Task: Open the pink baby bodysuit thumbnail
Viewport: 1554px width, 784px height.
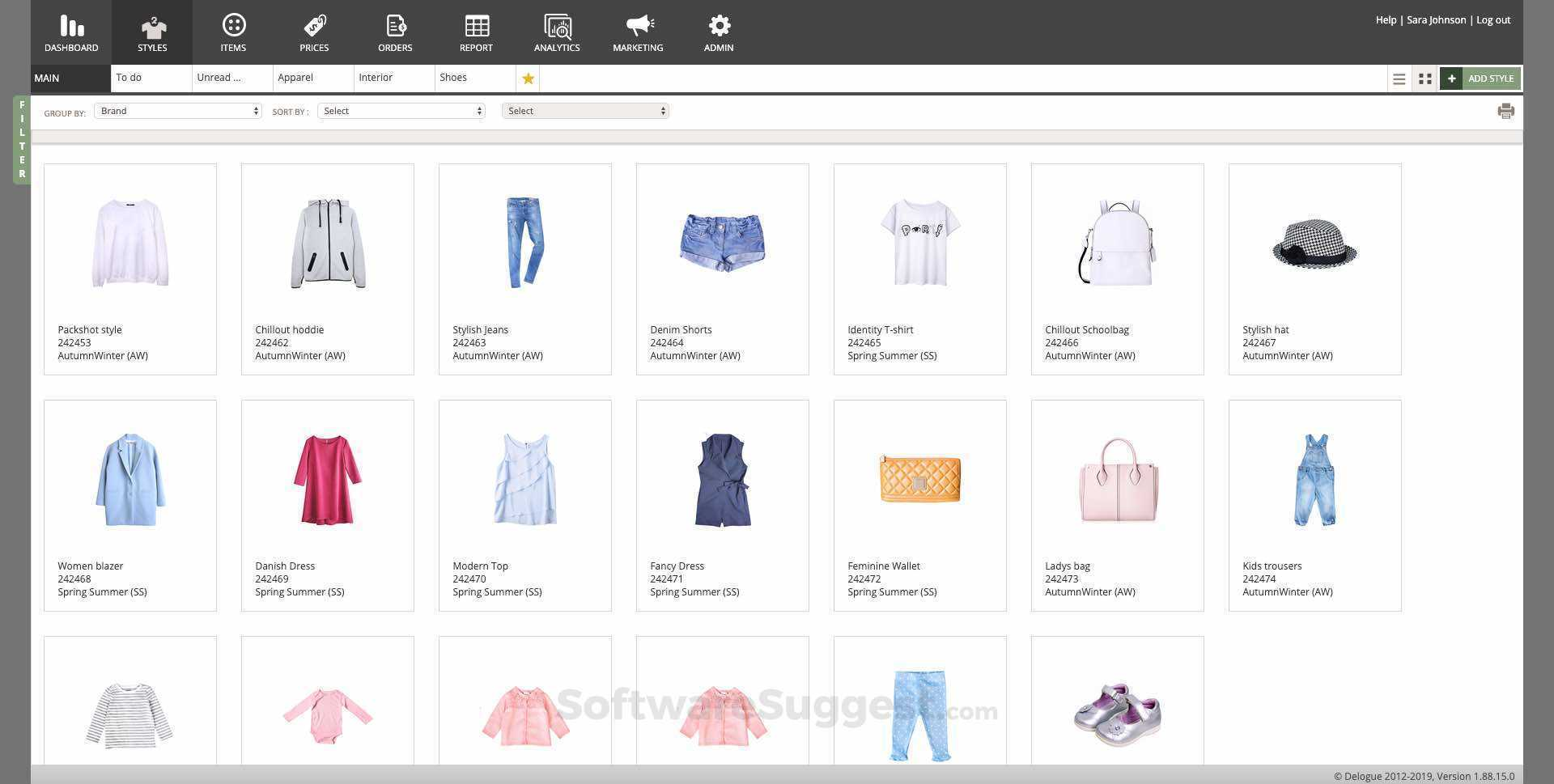Action: 328,715
